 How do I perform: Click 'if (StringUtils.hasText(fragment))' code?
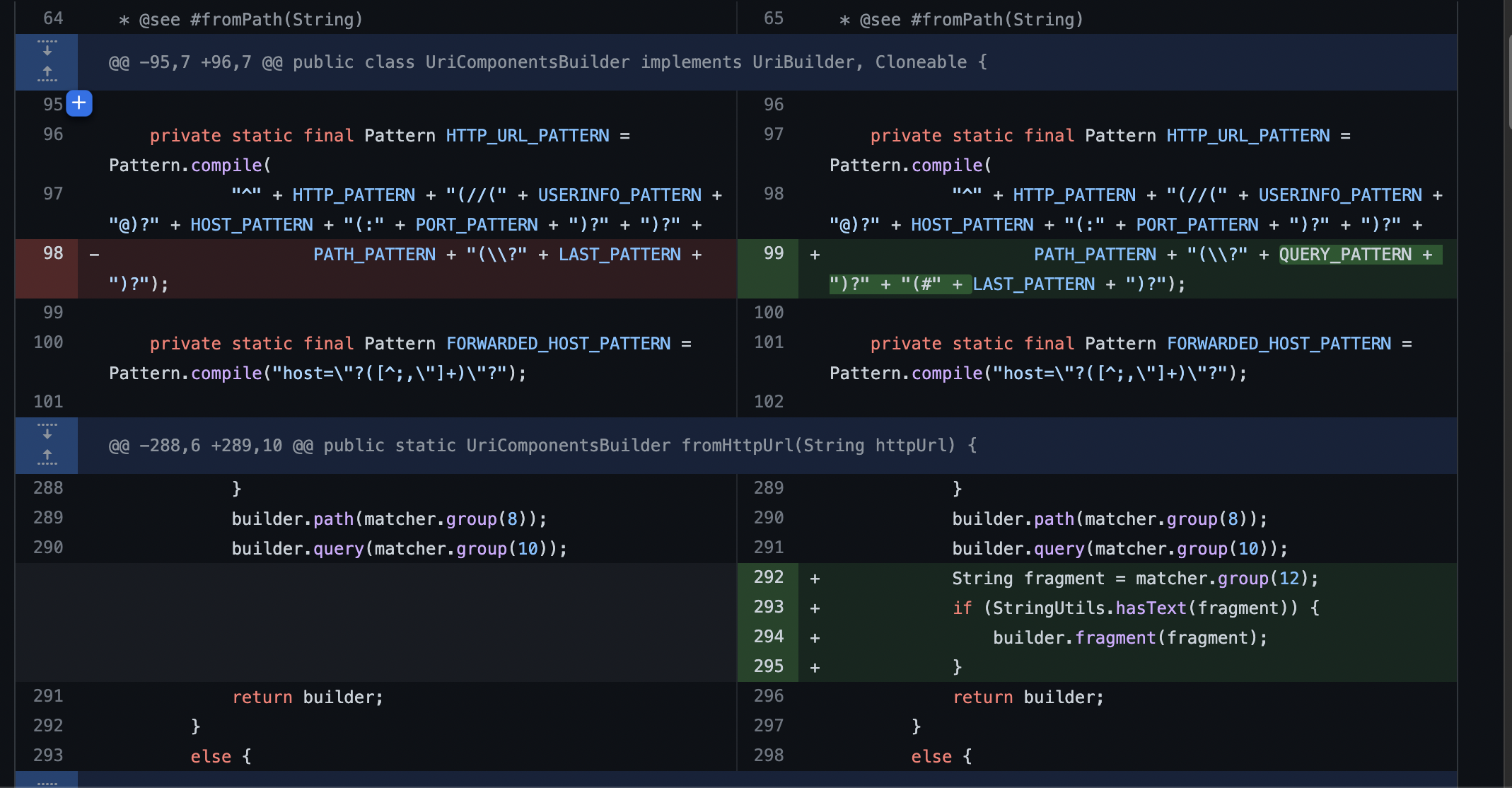point(1125,608)
